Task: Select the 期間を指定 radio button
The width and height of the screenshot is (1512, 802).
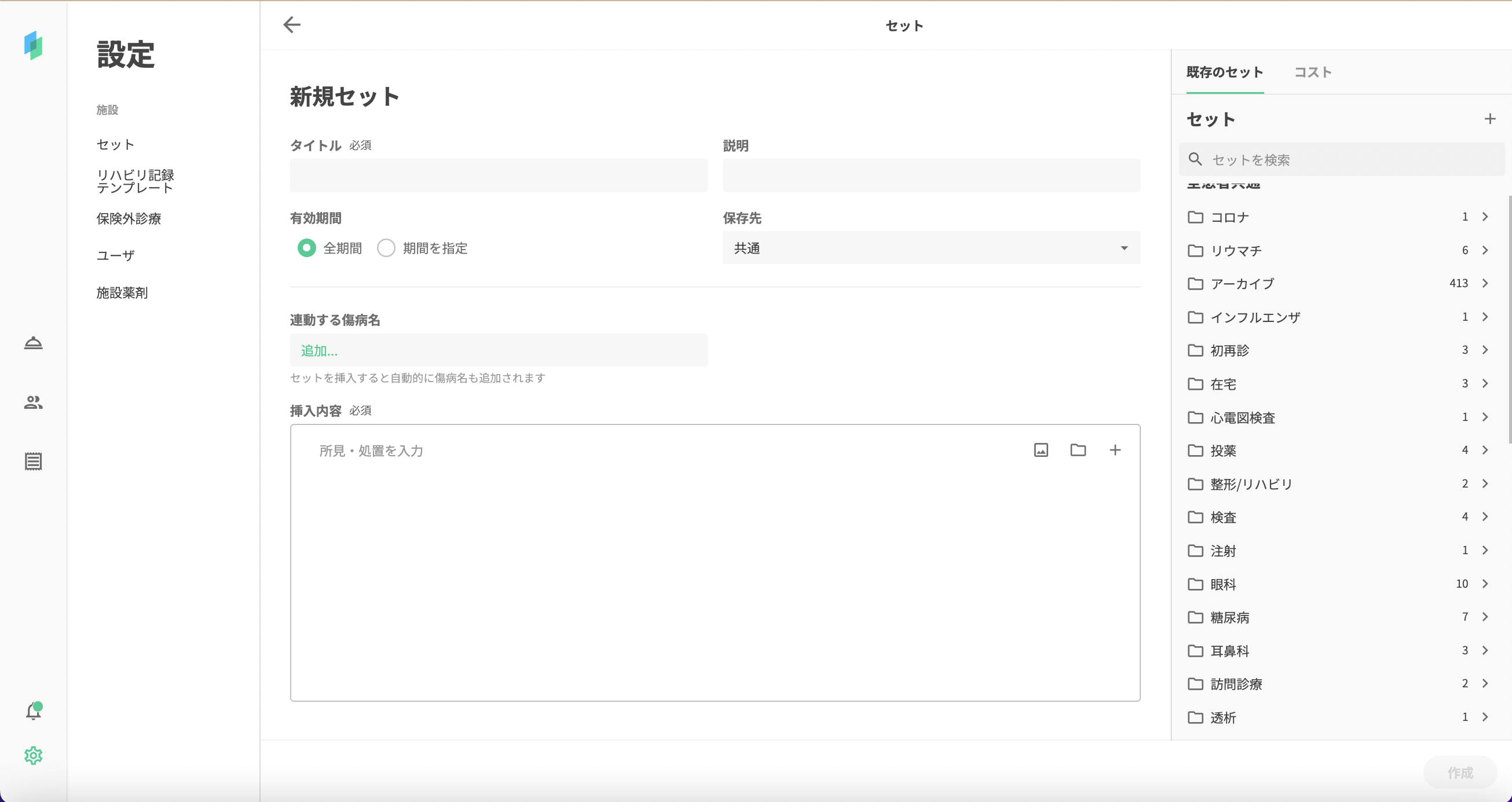Action: click(386, 248)
